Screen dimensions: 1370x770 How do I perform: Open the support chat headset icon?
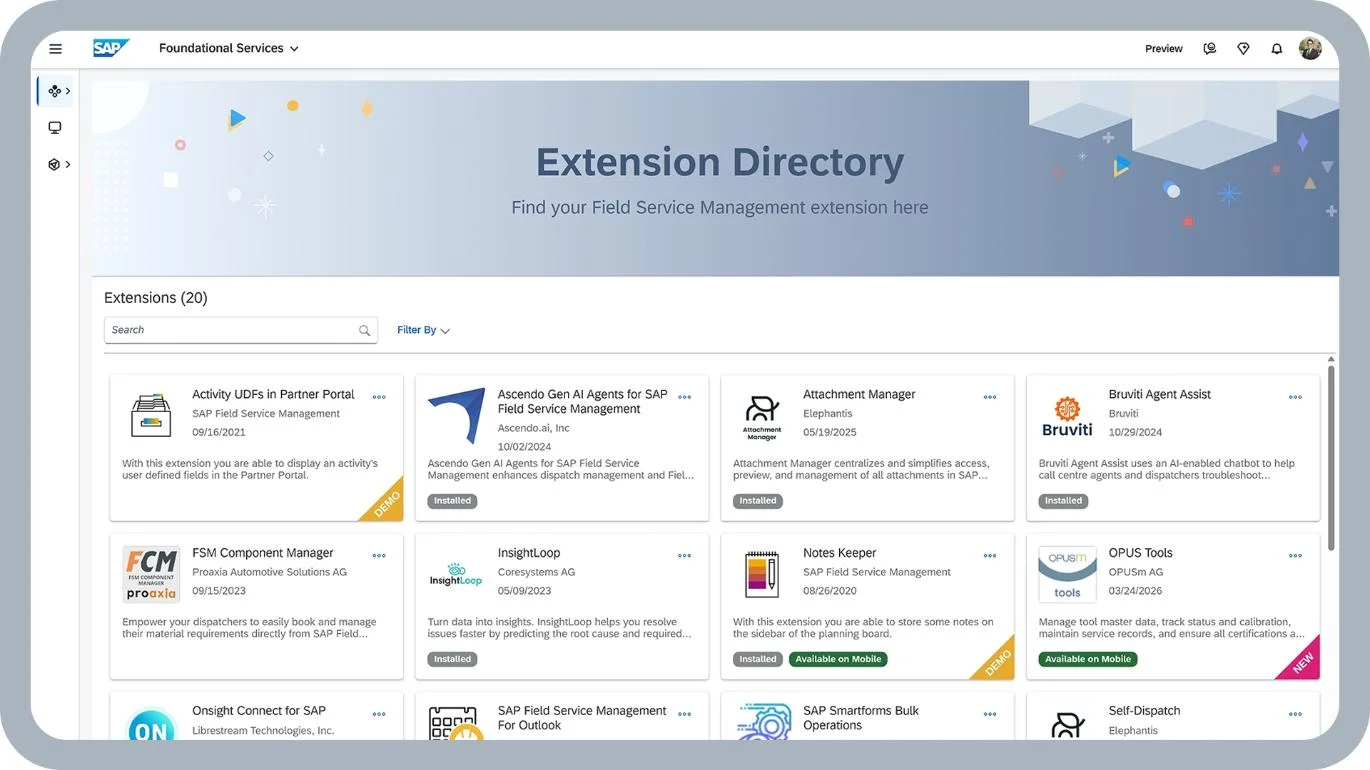click(1210, 48)
